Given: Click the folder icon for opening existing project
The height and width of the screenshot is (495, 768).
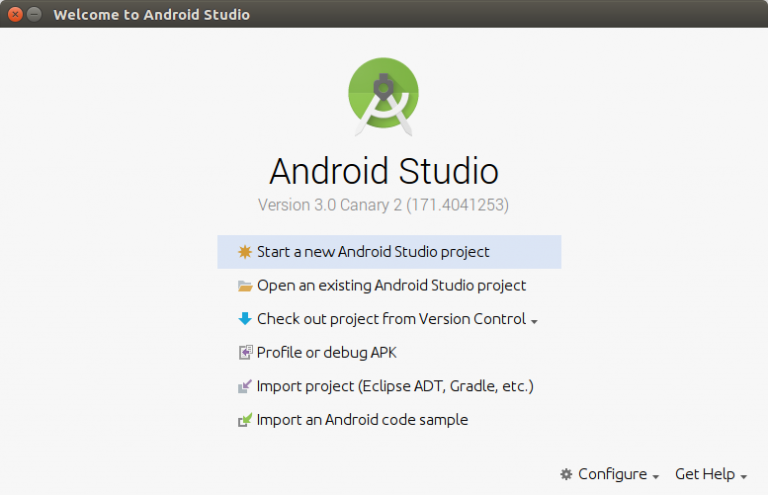Looking at the screenshot, I should 245,286.
